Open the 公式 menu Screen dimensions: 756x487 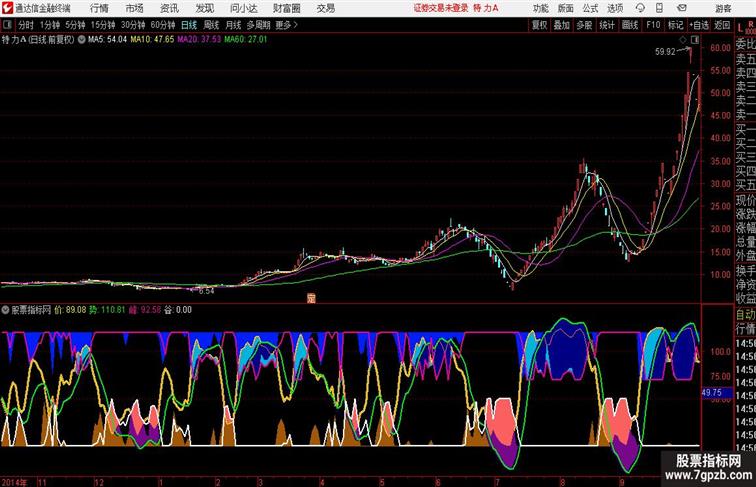(590, 8)
